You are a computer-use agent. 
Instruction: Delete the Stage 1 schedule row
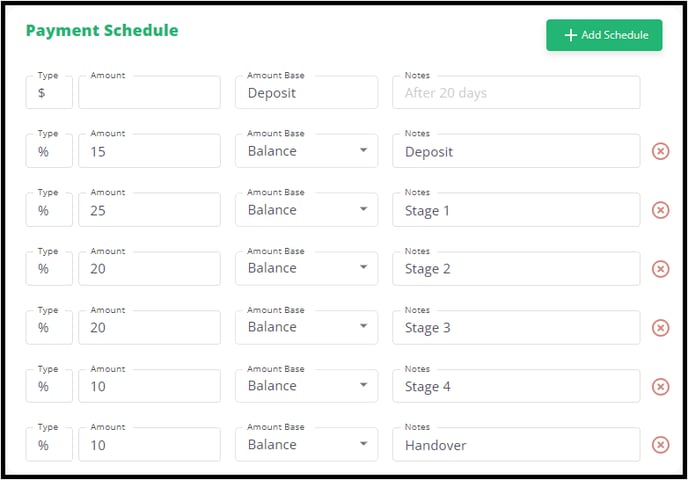tap(660, 210)
